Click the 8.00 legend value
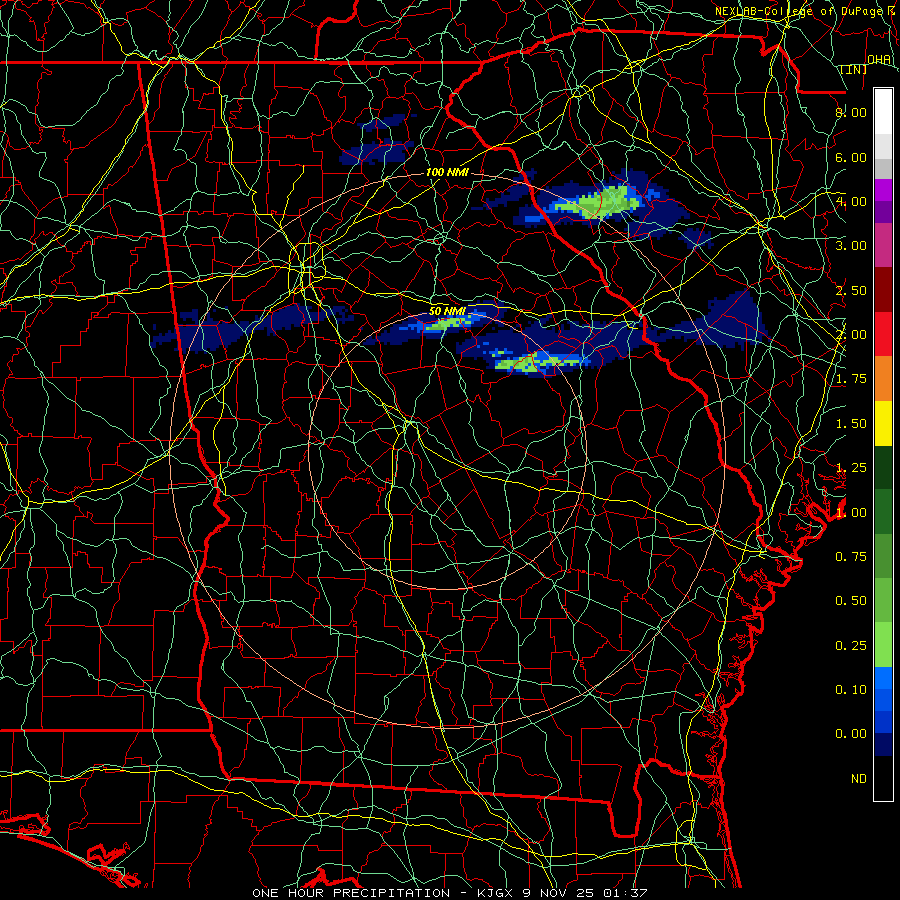 coord(851,112)
